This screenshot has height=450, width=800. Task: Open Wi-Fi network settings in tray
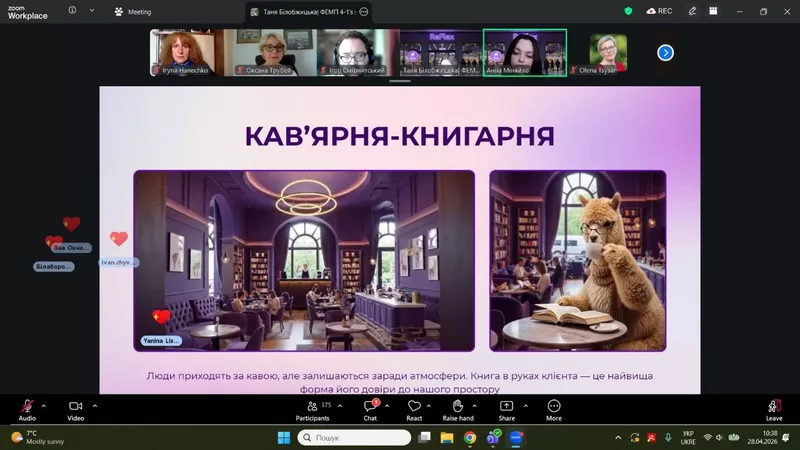[707, 438]
